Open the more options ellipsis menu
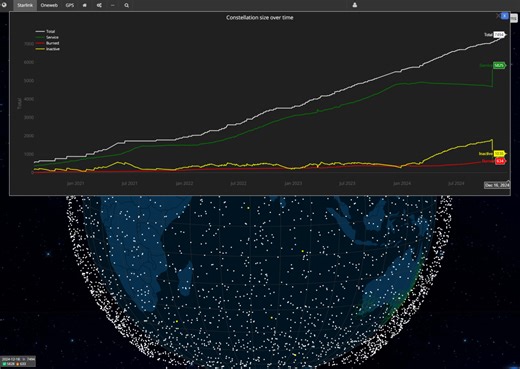Screen dimensions: 520x369 (x=113, y=5)
